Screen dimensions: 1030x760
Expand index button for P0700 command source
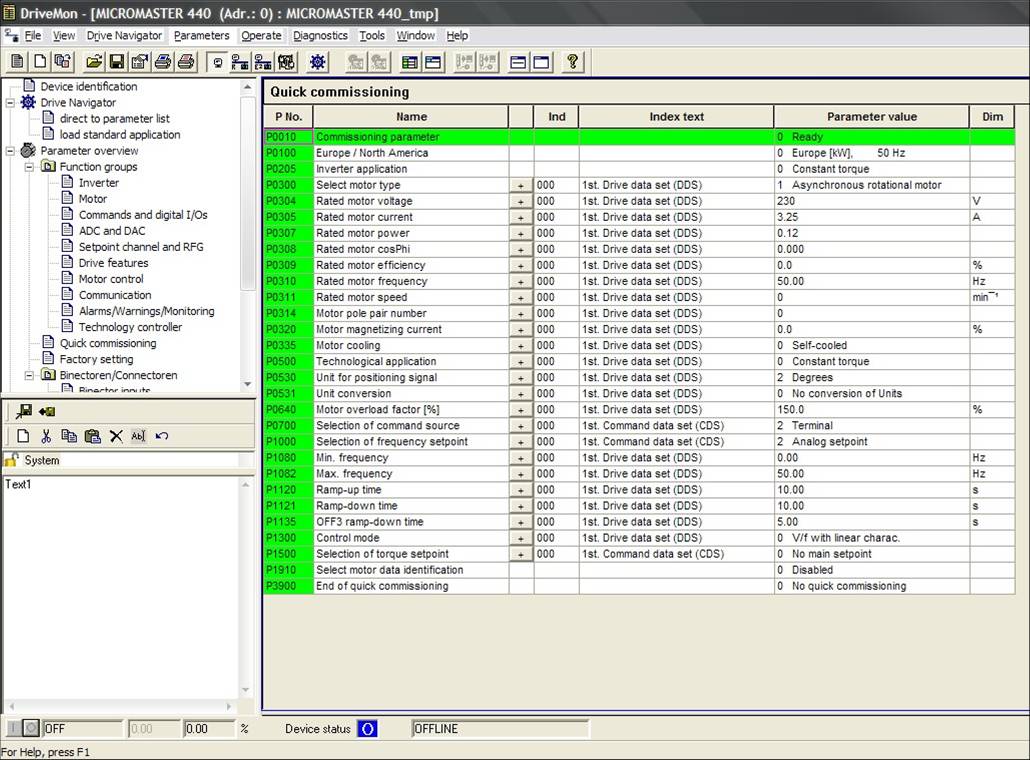pyautogui.click(x=521, y=426)
